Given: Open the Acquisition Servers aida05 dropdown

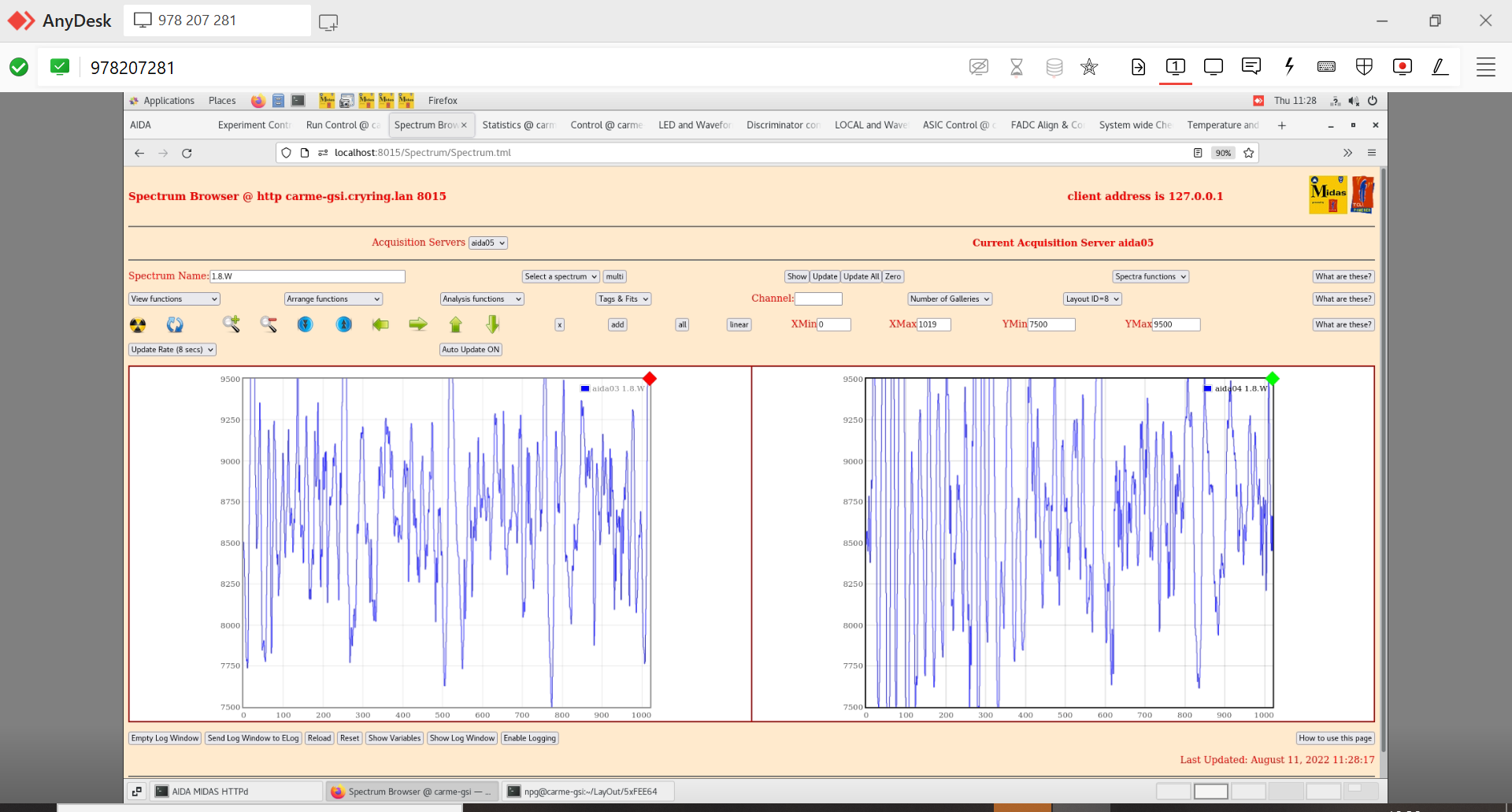Looking at the screenshot, I should [487, 243].
